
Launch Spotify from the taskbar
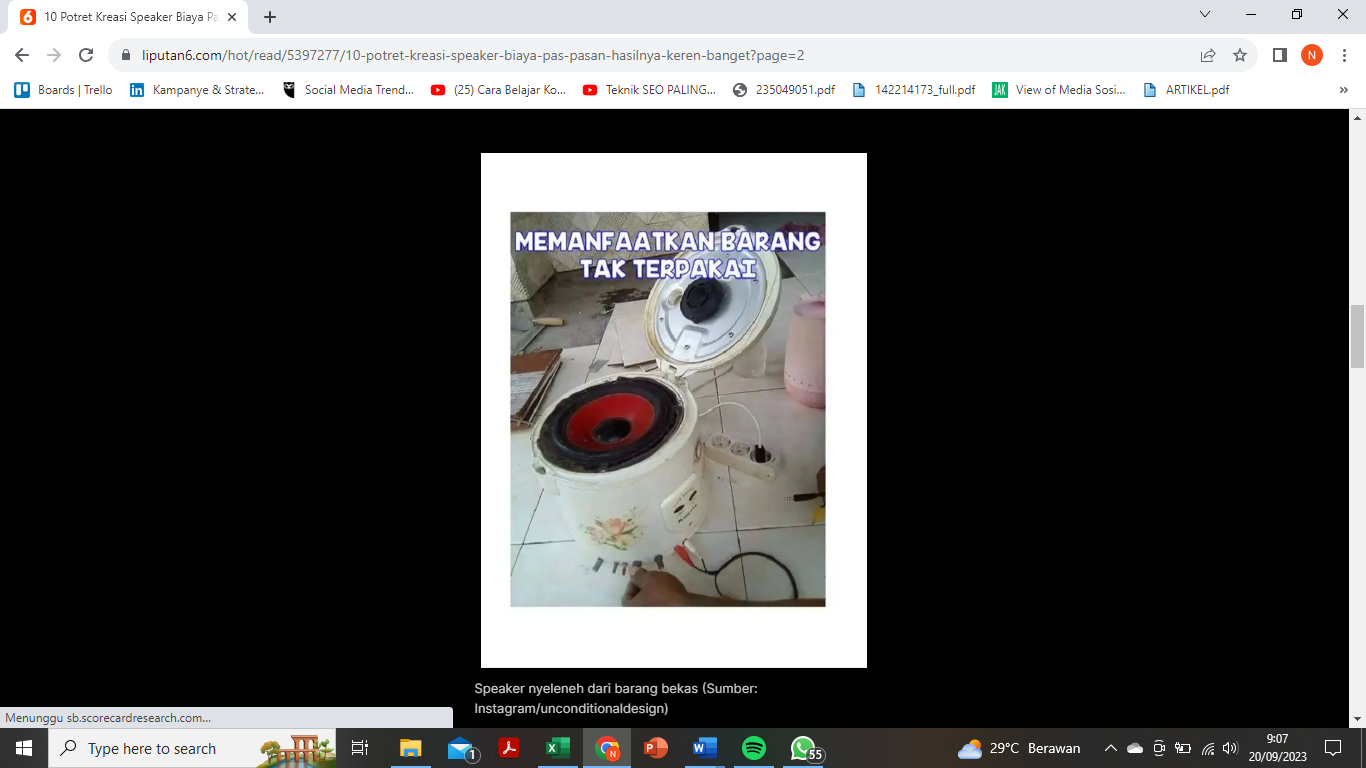pyautogui.click(x=754, y=748)
